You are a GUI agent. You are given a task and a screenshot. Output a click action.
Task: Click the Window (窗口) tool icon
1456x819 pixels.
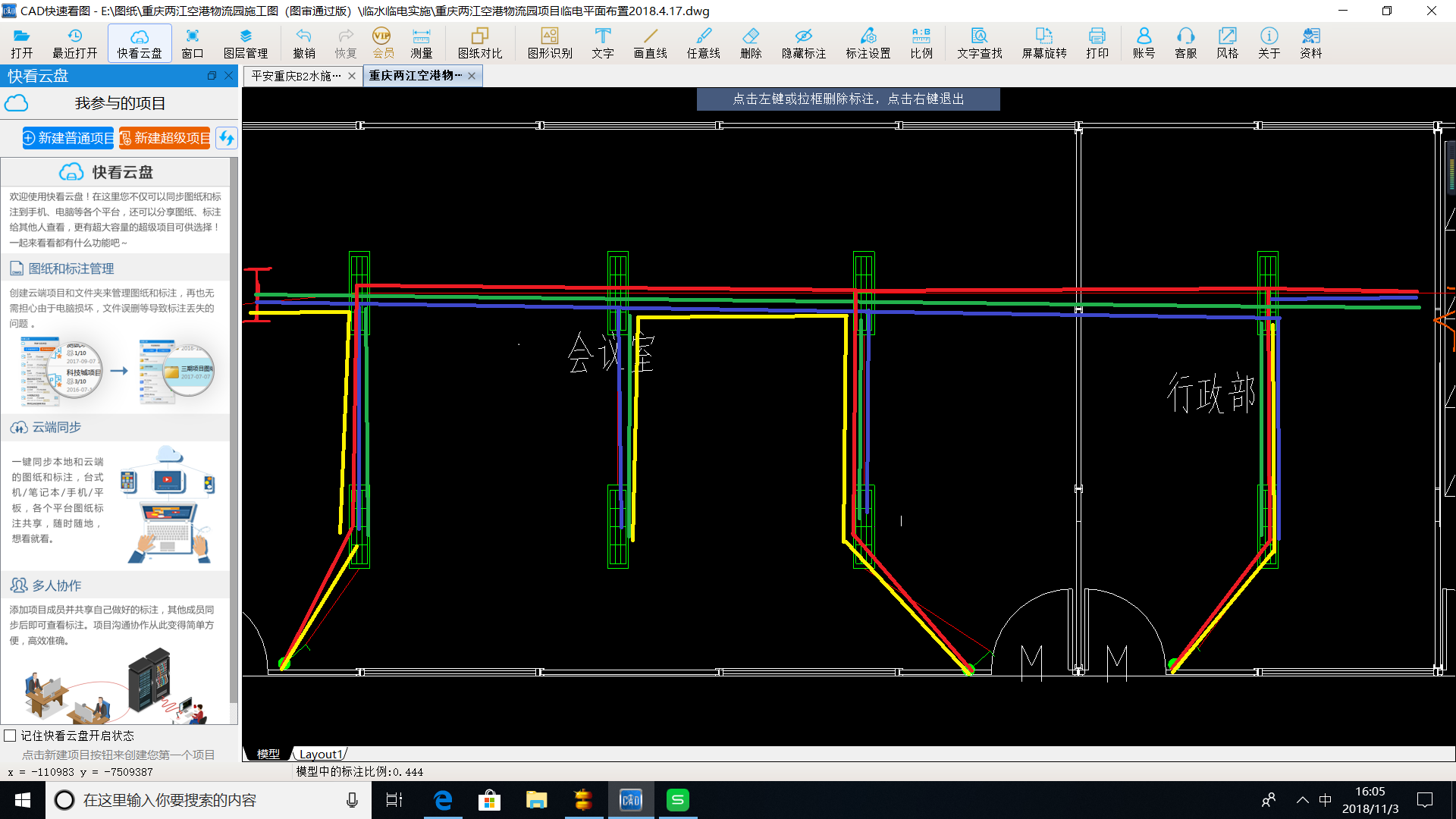click(x=193, y=43)
